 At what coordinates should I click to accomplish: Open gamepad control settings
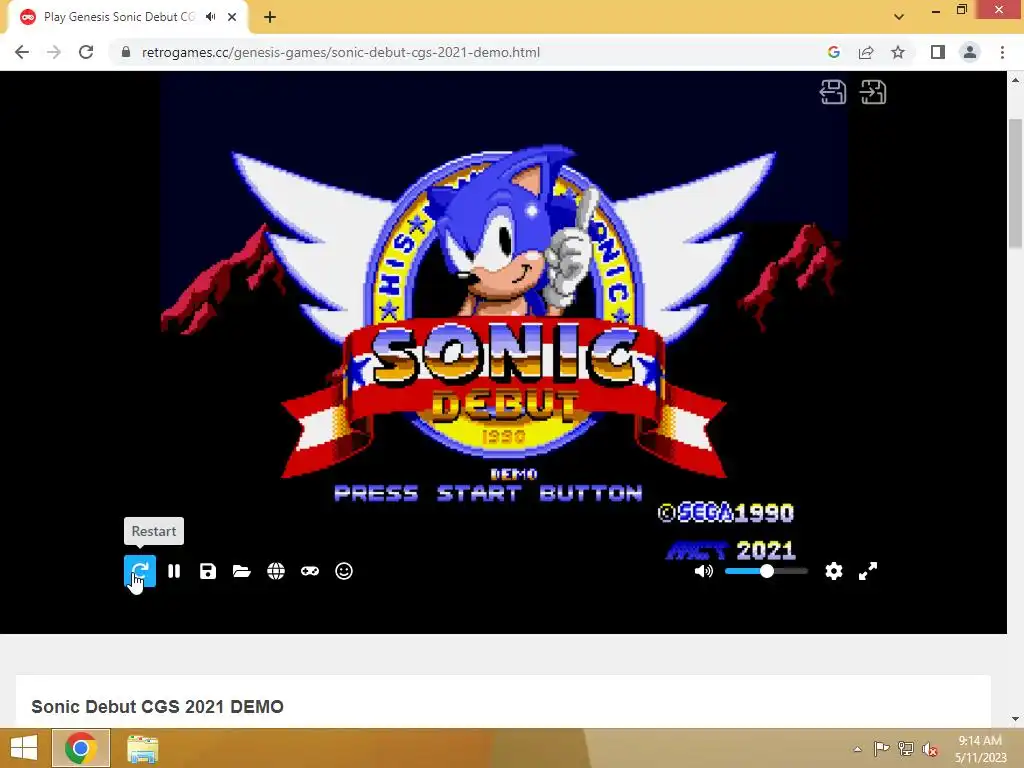click(x=310, y=571)
